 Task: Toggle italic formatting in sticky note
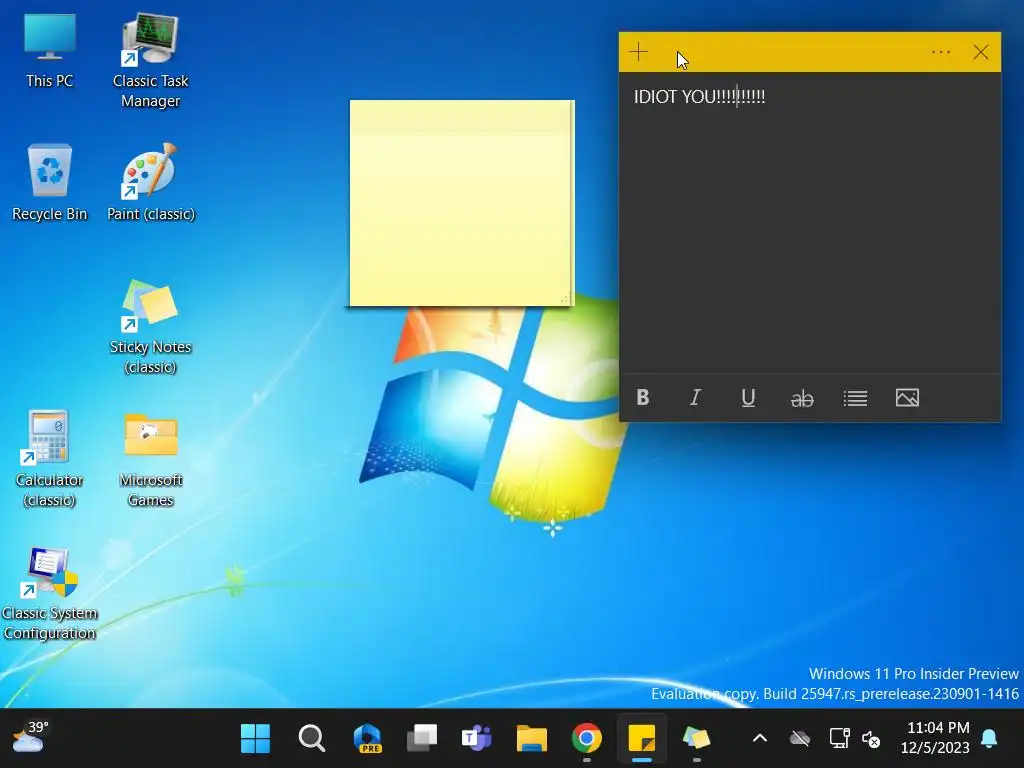coord(696,397)
